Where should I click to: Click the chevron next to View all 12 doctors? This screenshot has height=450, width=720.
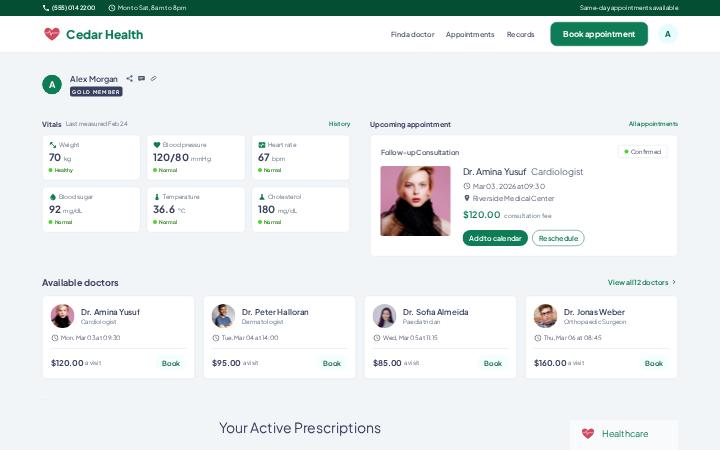674,282
